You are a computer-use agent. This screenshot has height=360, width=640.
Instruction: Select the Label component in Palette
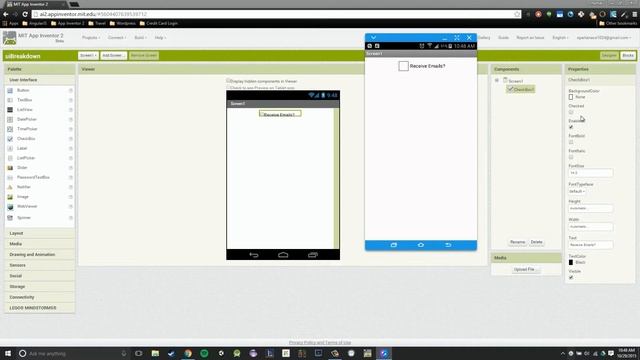point(22,148)
